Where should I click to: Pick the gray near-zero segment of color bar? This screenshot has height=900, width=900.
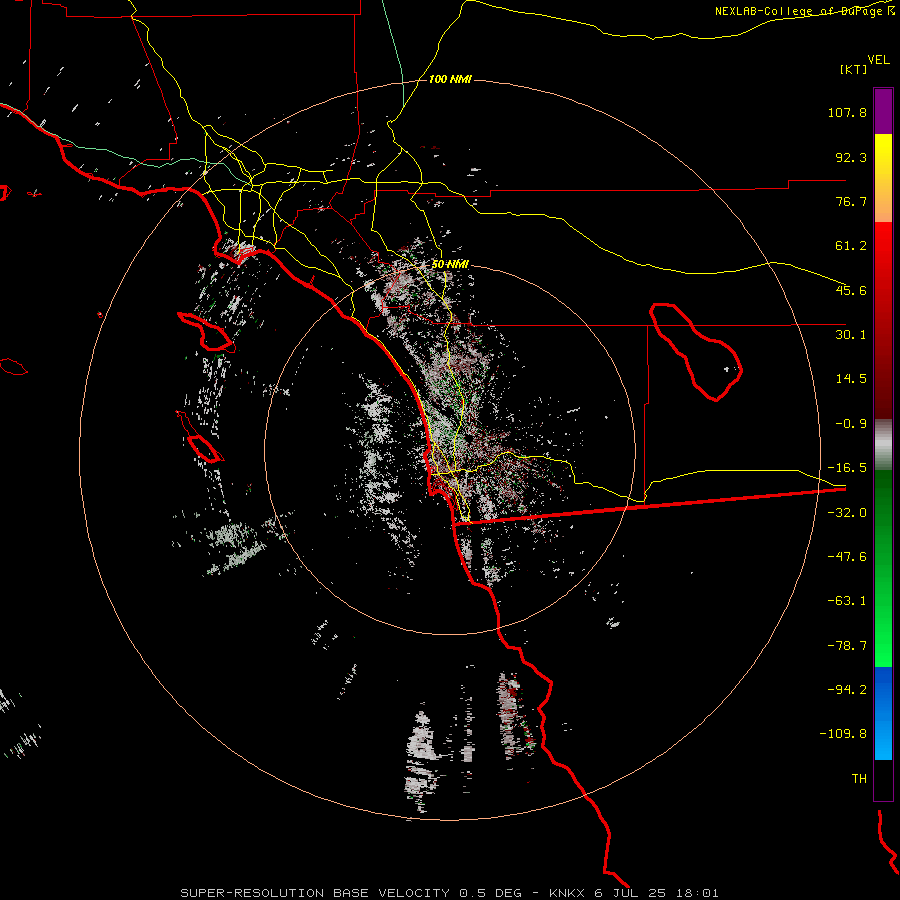883,445
